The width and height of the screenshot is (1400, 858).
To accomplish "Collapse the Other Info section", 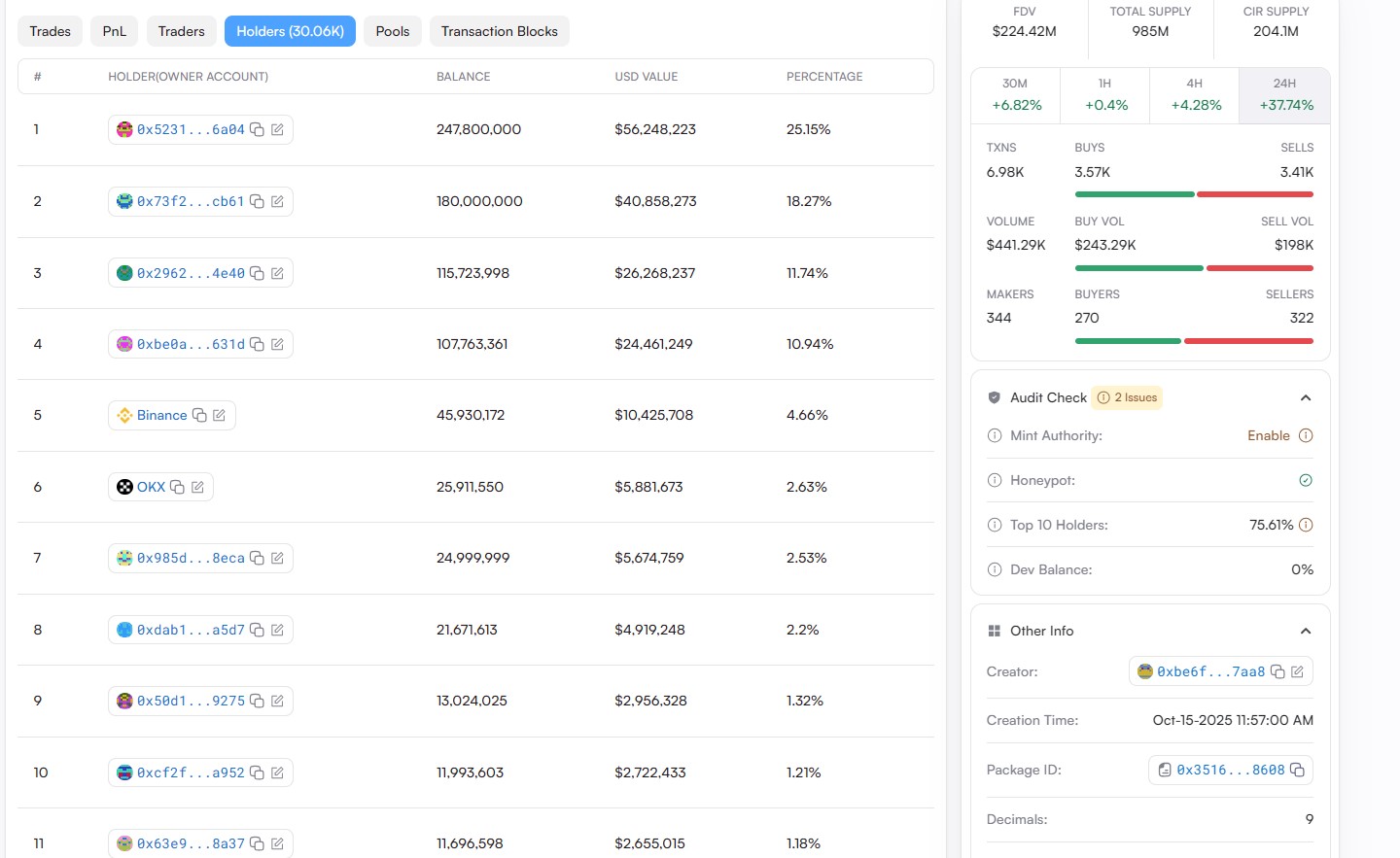I will tap(1306, 631).
